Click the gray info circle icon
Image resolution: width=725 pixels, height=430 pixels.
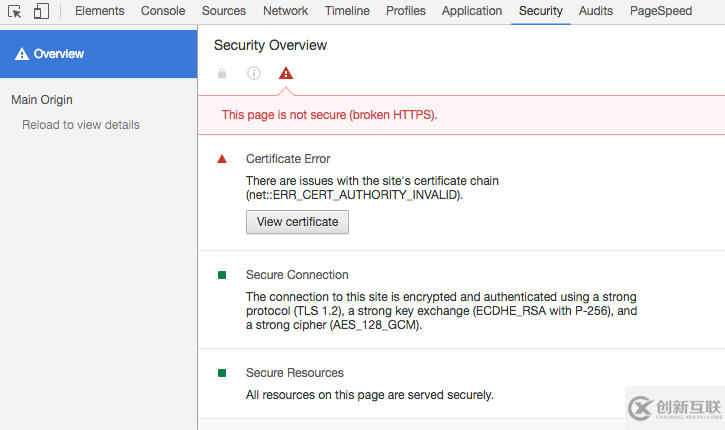pyautogui.click(x=254, y=73)
